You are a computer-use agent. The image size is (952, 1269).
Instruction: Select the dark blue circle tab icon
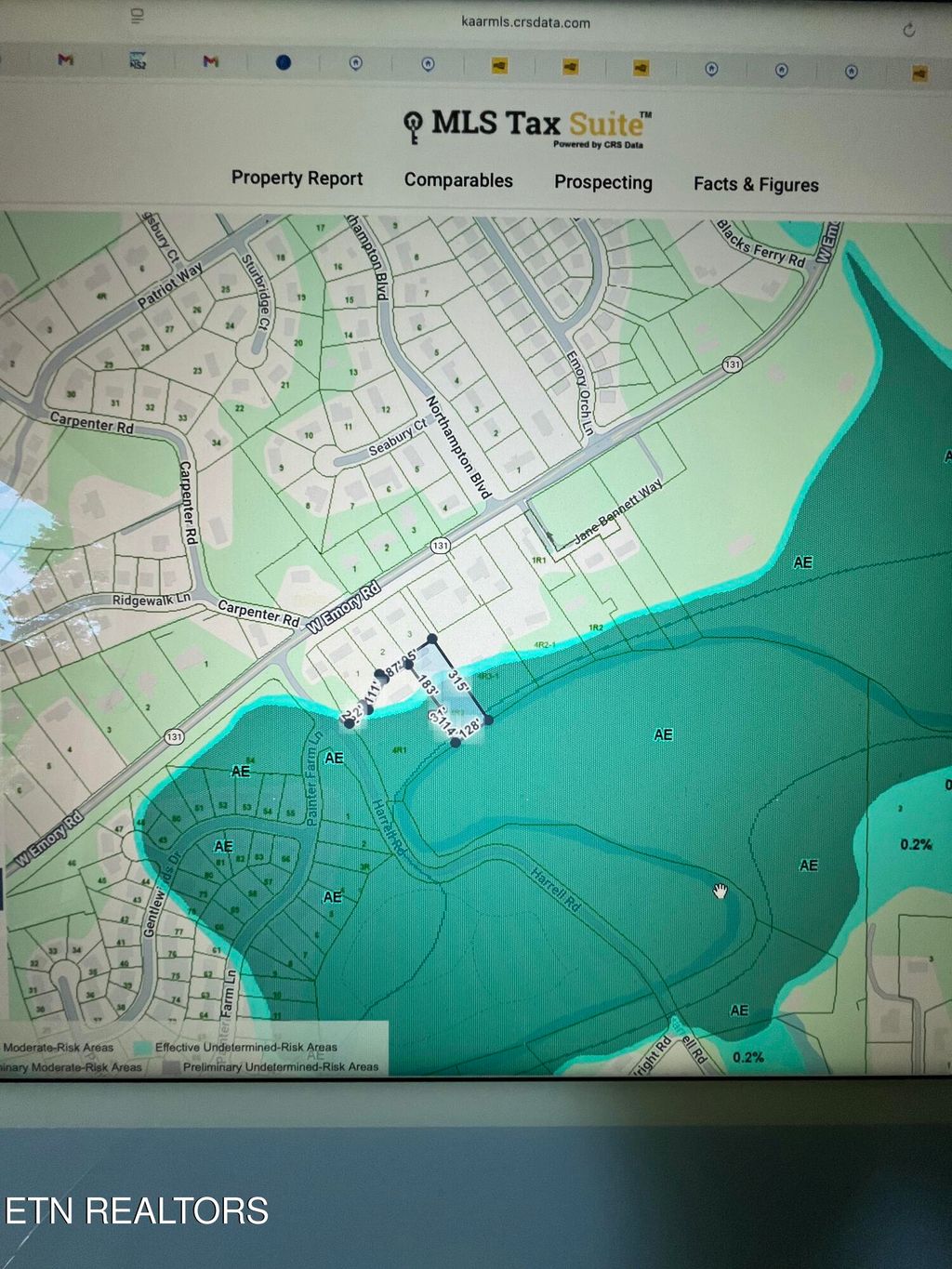pyautogui.click(x=284, y=62)
